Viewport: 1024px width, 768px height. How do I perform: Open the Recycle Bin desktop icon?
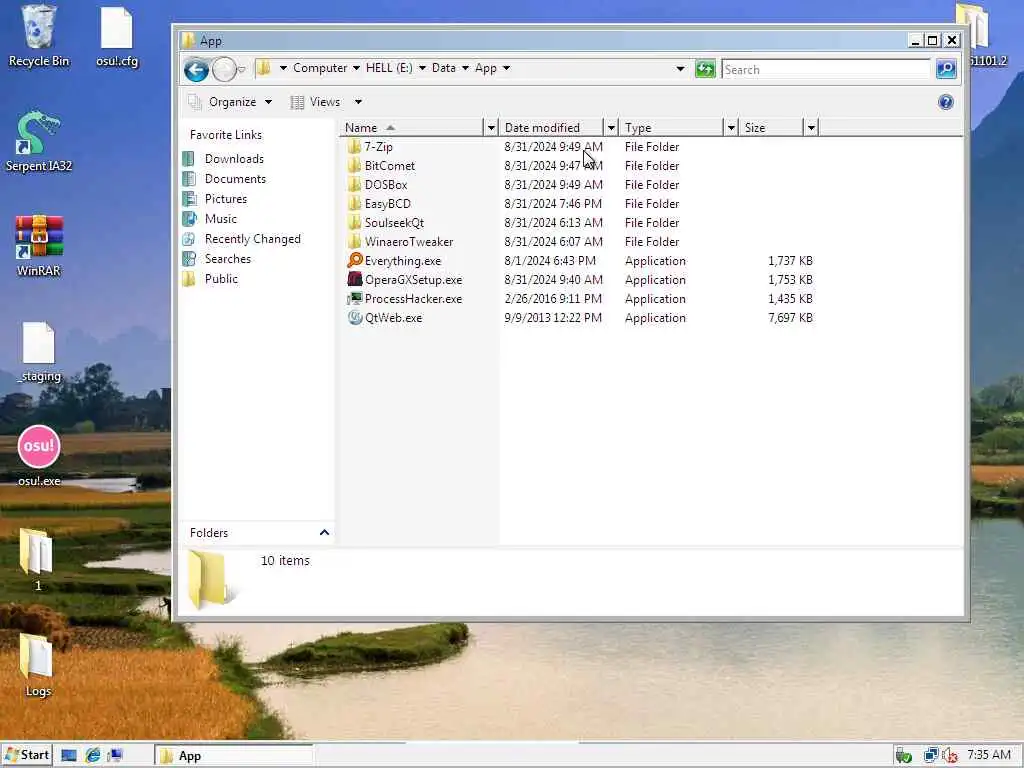click(39, 36)
